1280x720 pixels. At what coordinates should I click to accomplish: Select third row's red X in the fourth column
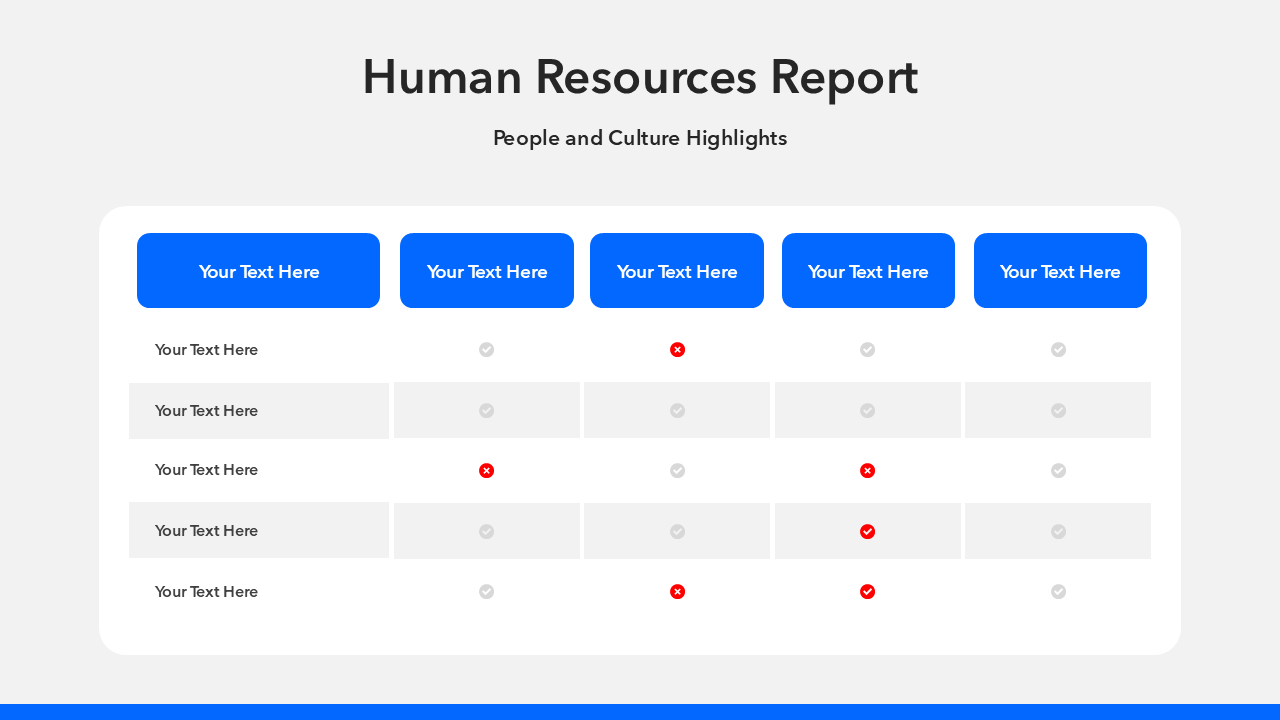tap(867, 470)
